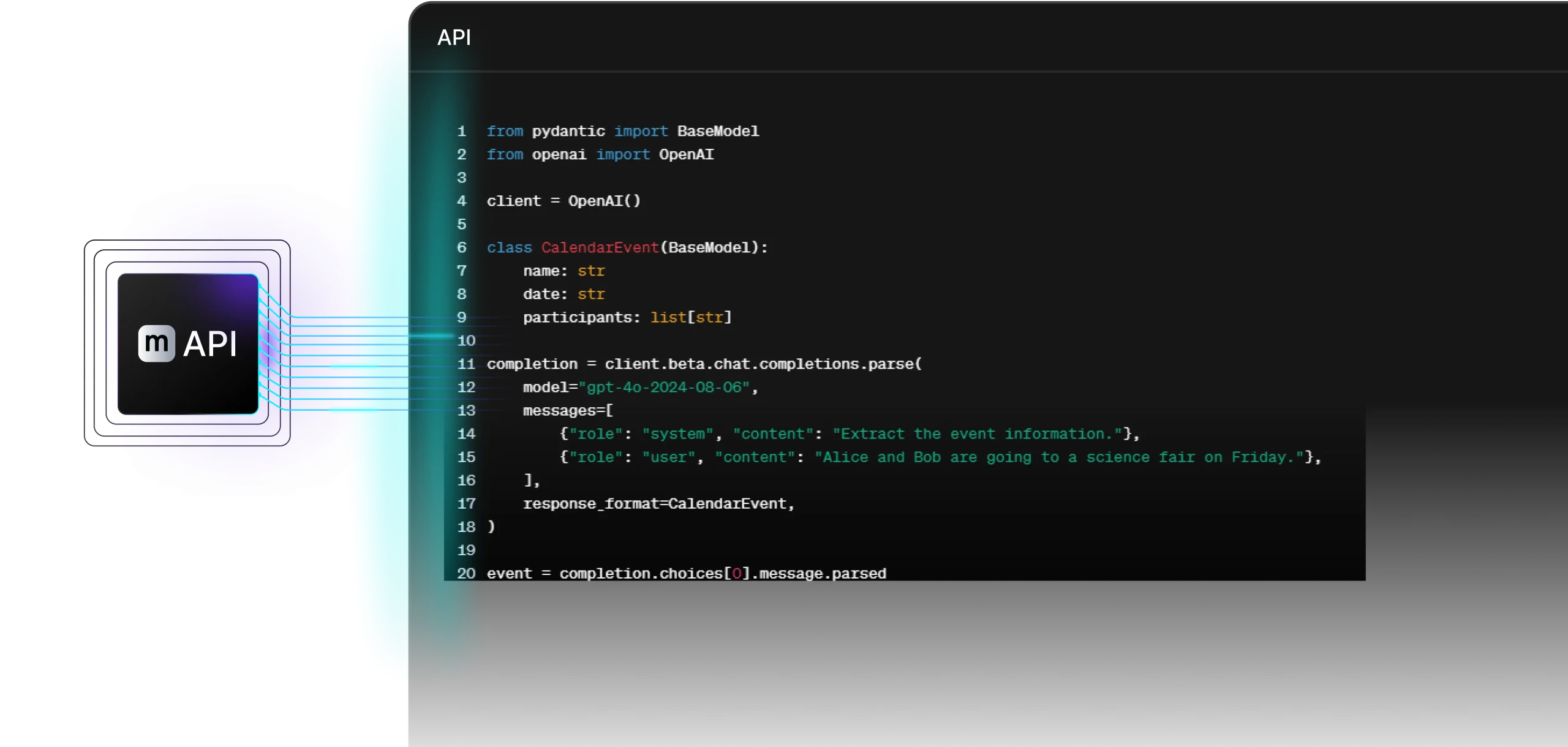Click 'completion = client.beta.chat.completions.parse(' on line 11
The image size is (1568, 747).
pos(704,364)
